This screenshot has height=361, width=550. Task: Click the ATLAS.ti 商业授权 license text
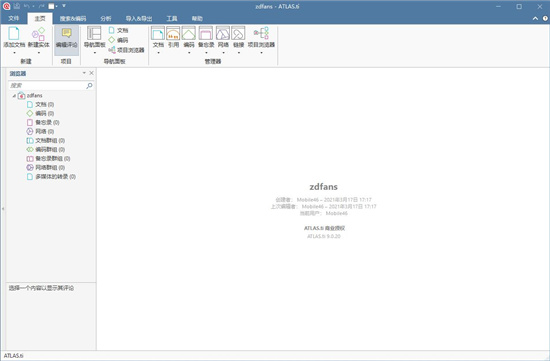[324, 228]
